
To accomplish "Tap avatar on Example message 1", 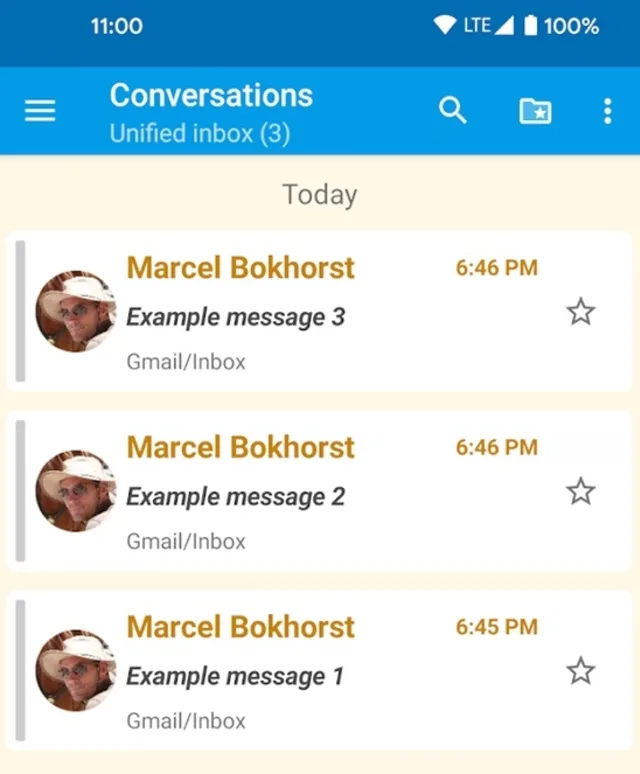I will [x=76, y=671].
